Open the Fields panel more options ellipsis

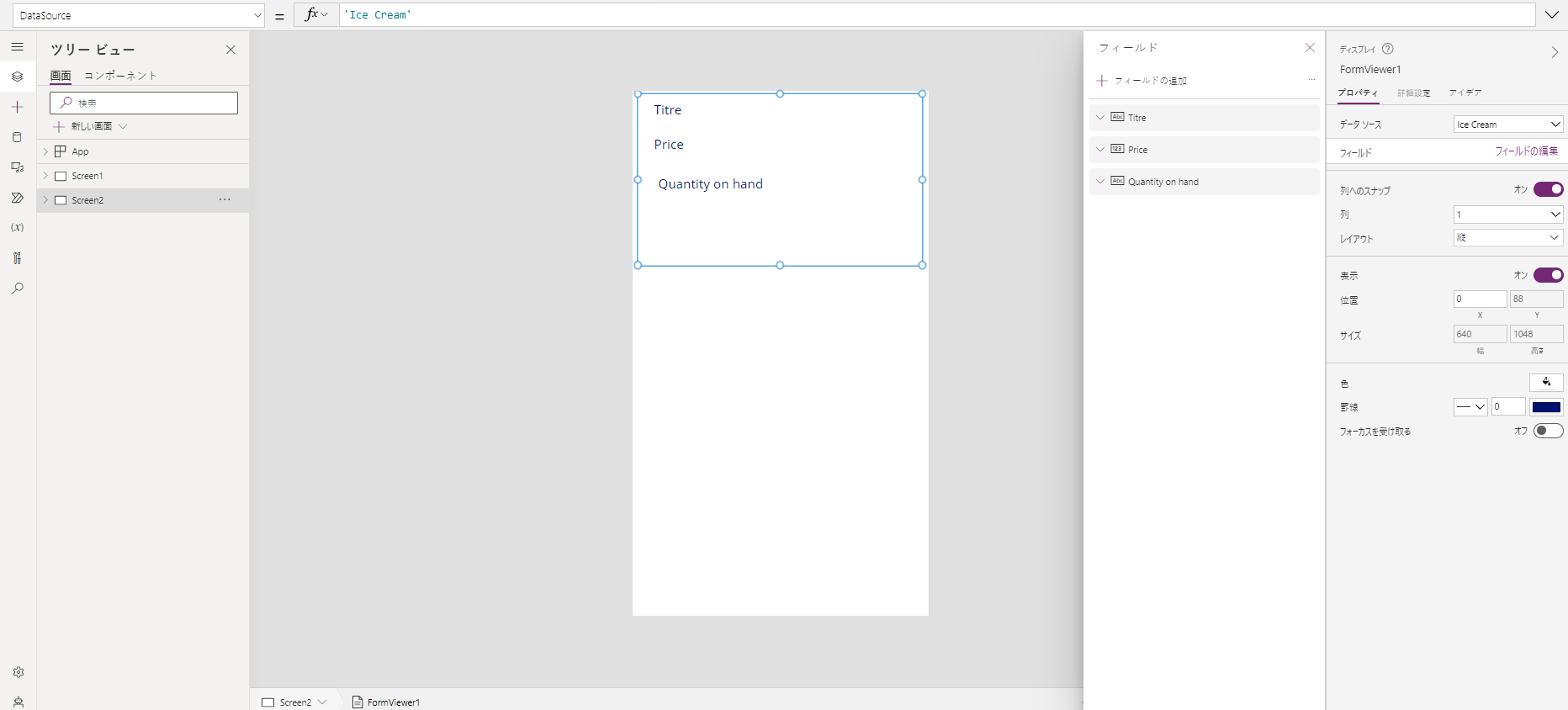[x=1311, y=80]
